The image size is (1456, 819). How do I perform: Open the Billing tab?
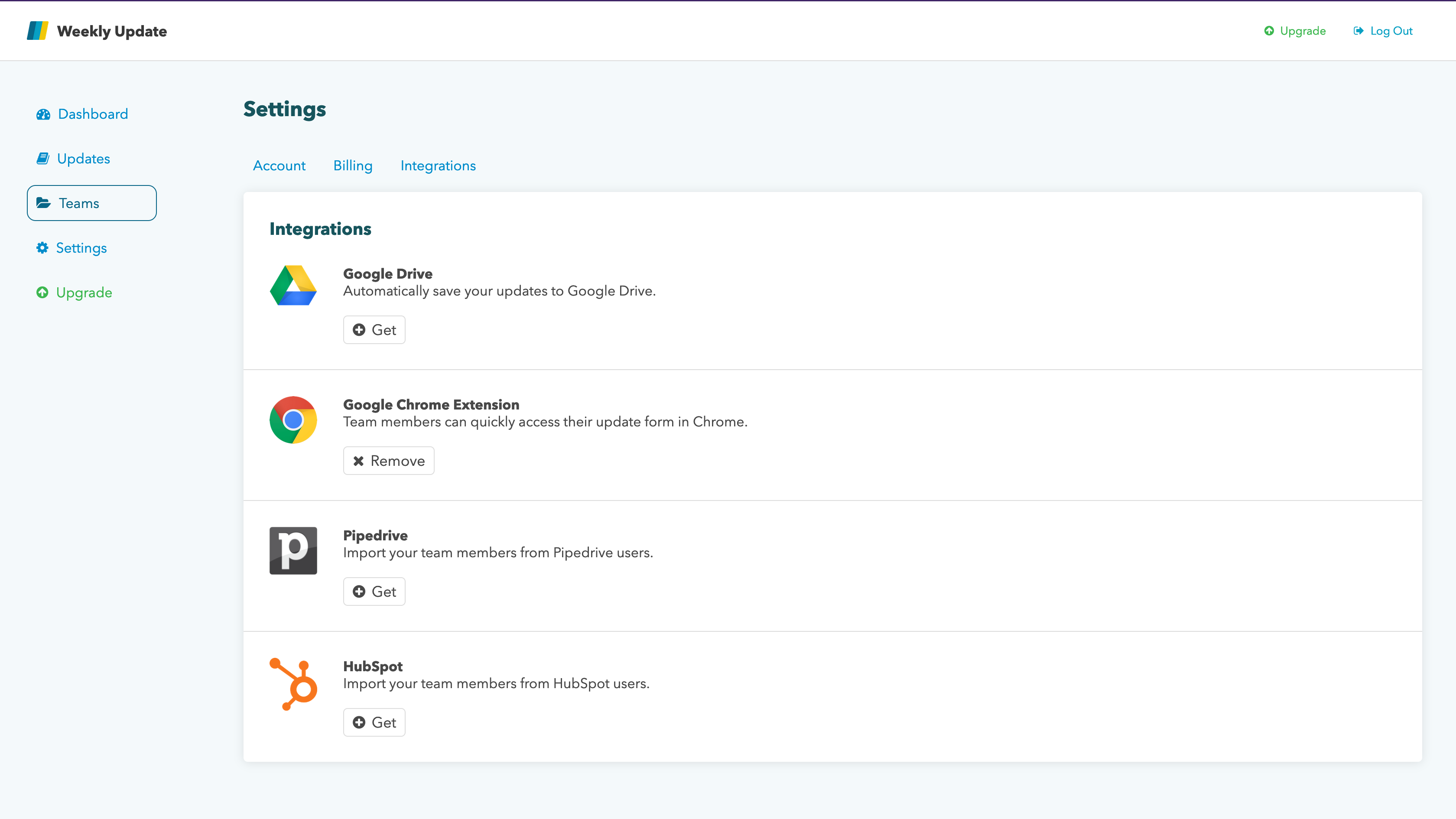click(353, 166)
